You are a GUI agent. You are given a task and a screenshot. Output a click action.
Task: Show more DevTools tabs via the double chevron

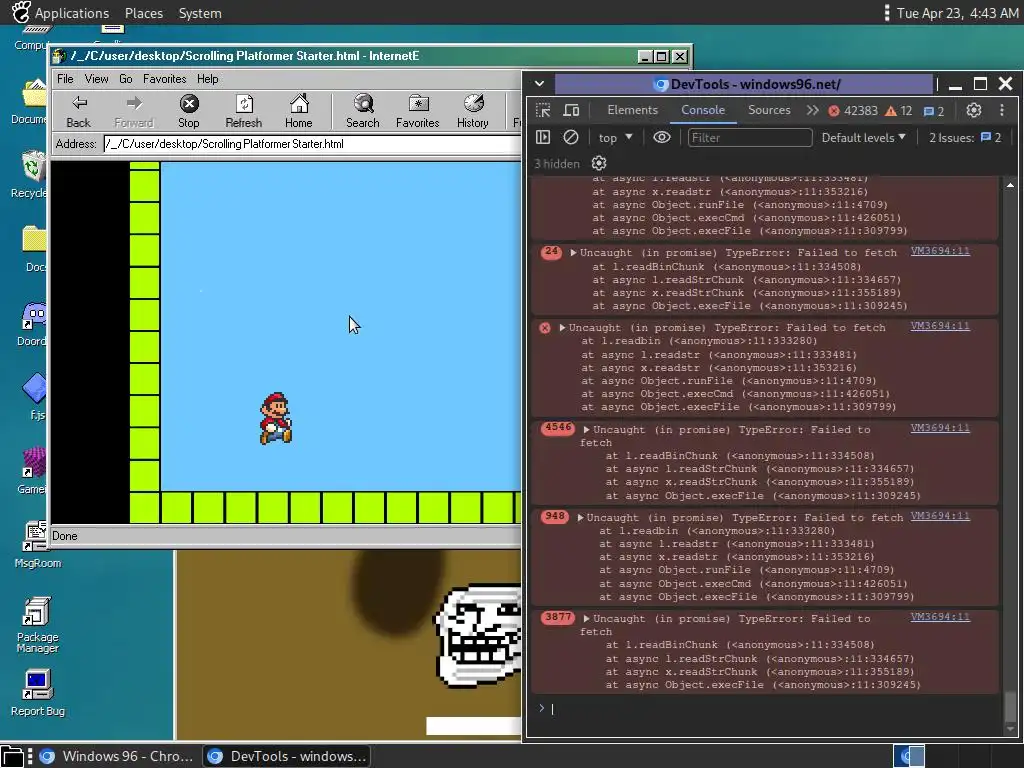pos(812,110)
